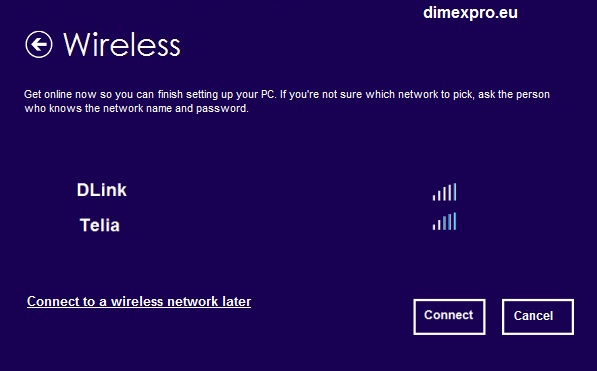Click the 'who knows the network name' text line
Viewport: 597px width, 371px height.
(136, 109)
